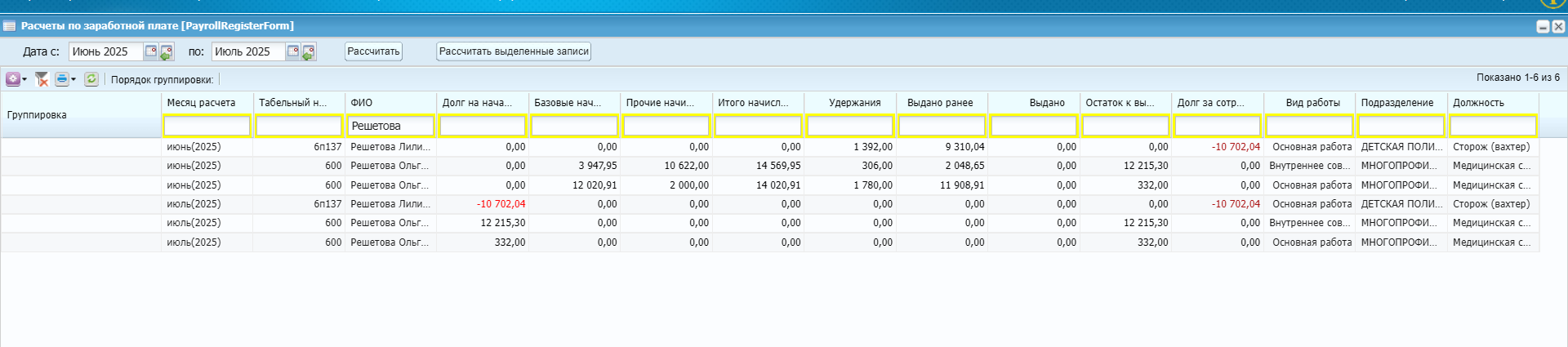Click the Должность filter field
This screenshot has width=1568, height=347.
click(1493, 126)
